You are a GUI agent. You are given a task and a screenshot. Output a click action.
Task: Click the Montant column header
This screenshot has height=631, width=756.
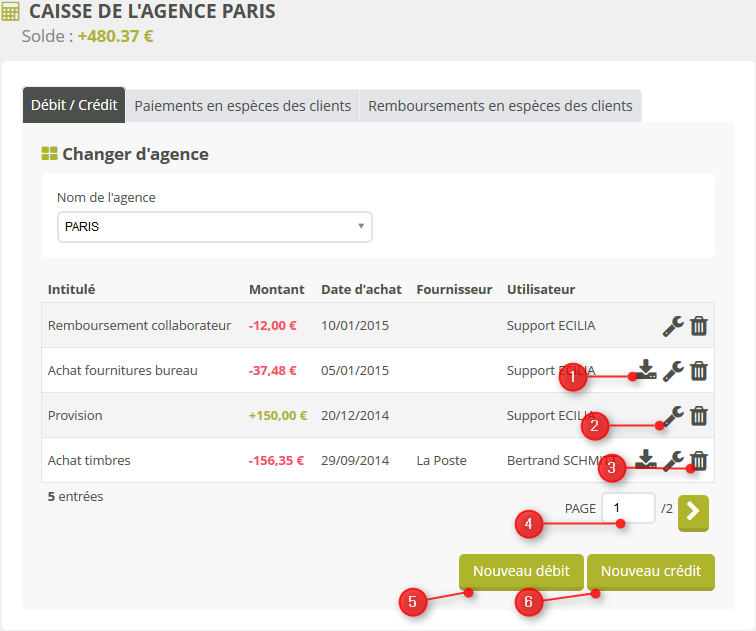tap(276, 289)
